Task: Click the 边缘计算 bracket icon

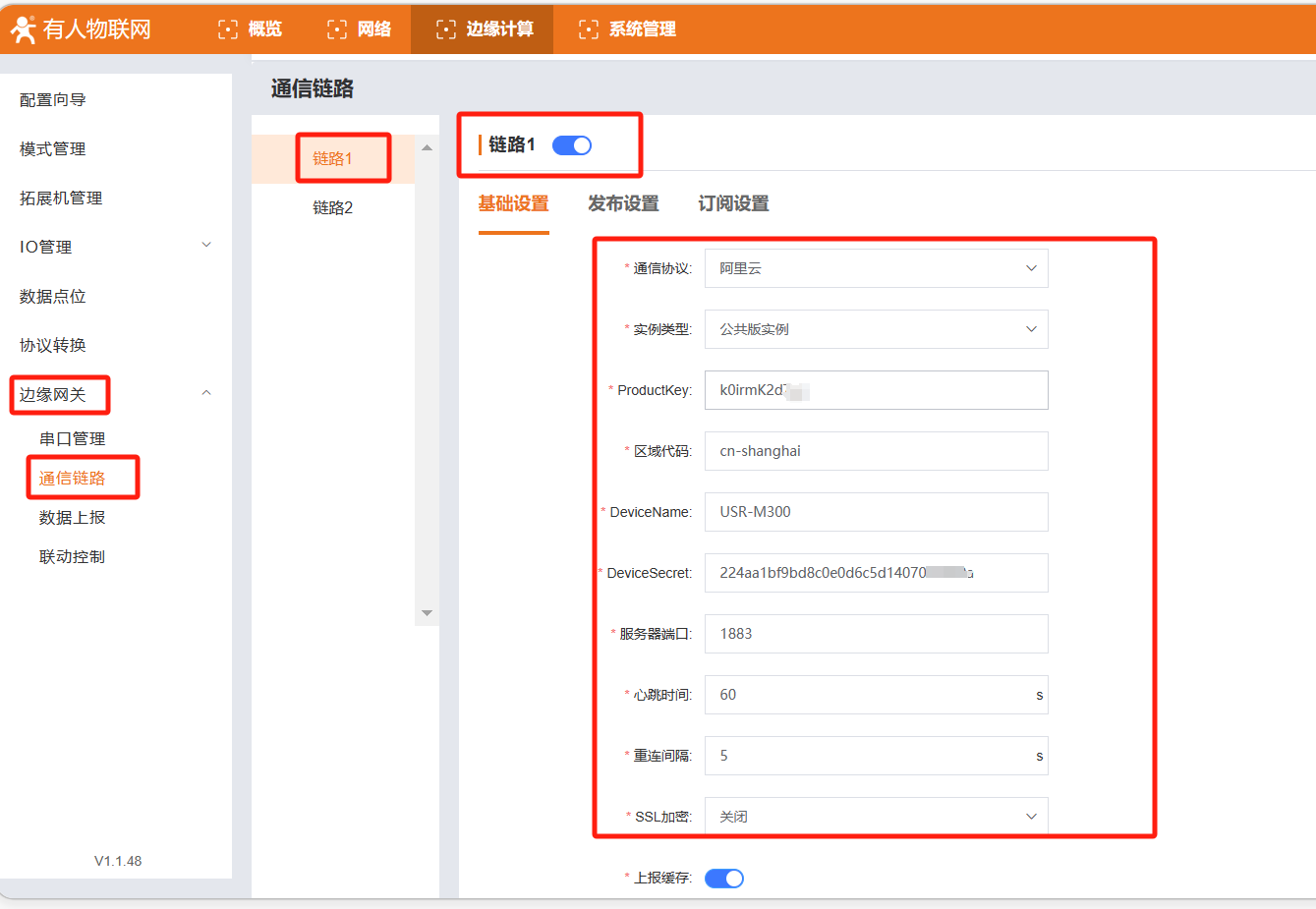Action: [x=445, y=29]
